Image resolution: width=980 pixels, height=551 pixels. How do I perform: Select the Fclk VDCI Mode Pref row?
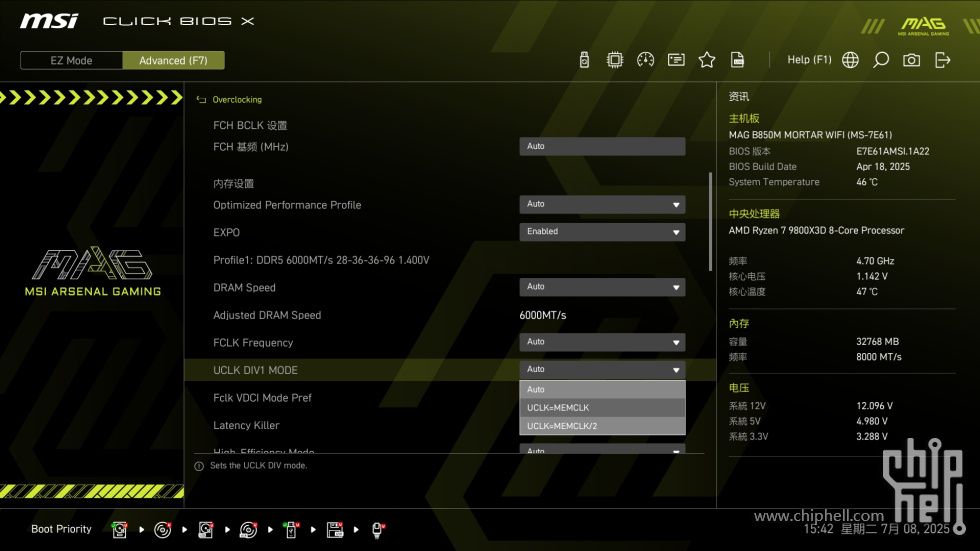(x=262, y=397)
